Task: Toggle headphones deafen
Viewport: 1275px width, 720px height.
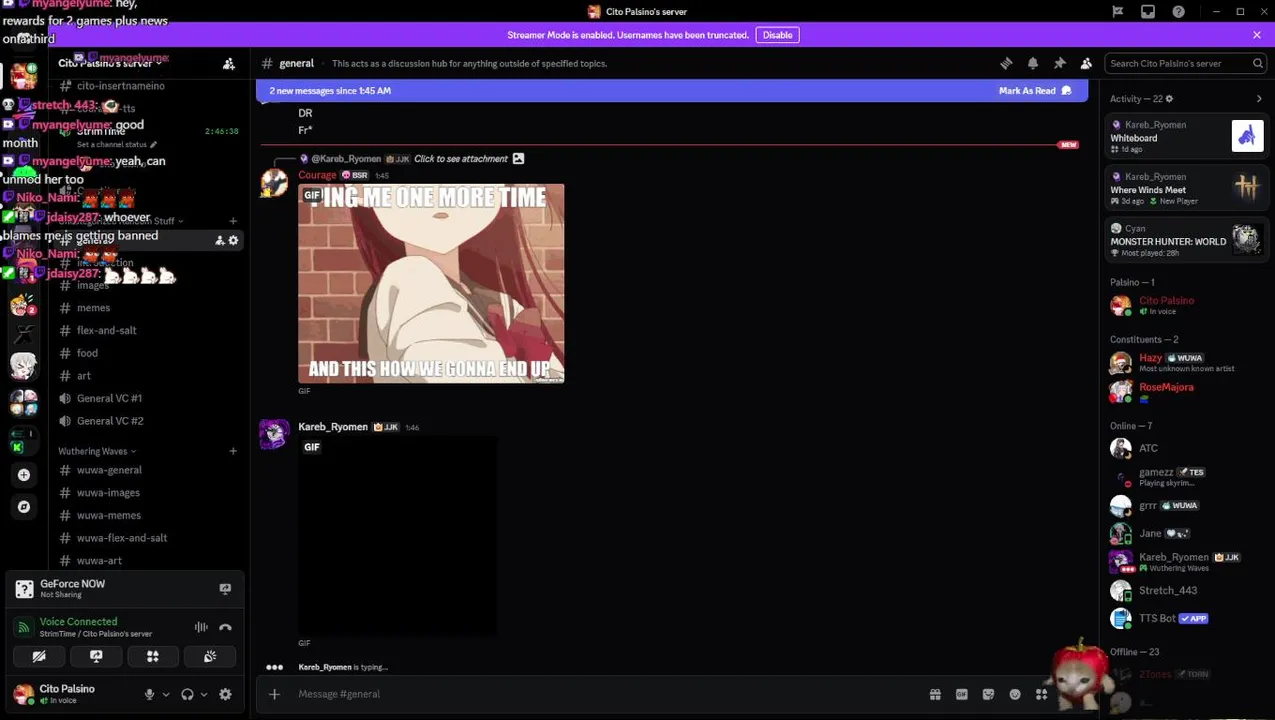Action: (x=187, y=694)
